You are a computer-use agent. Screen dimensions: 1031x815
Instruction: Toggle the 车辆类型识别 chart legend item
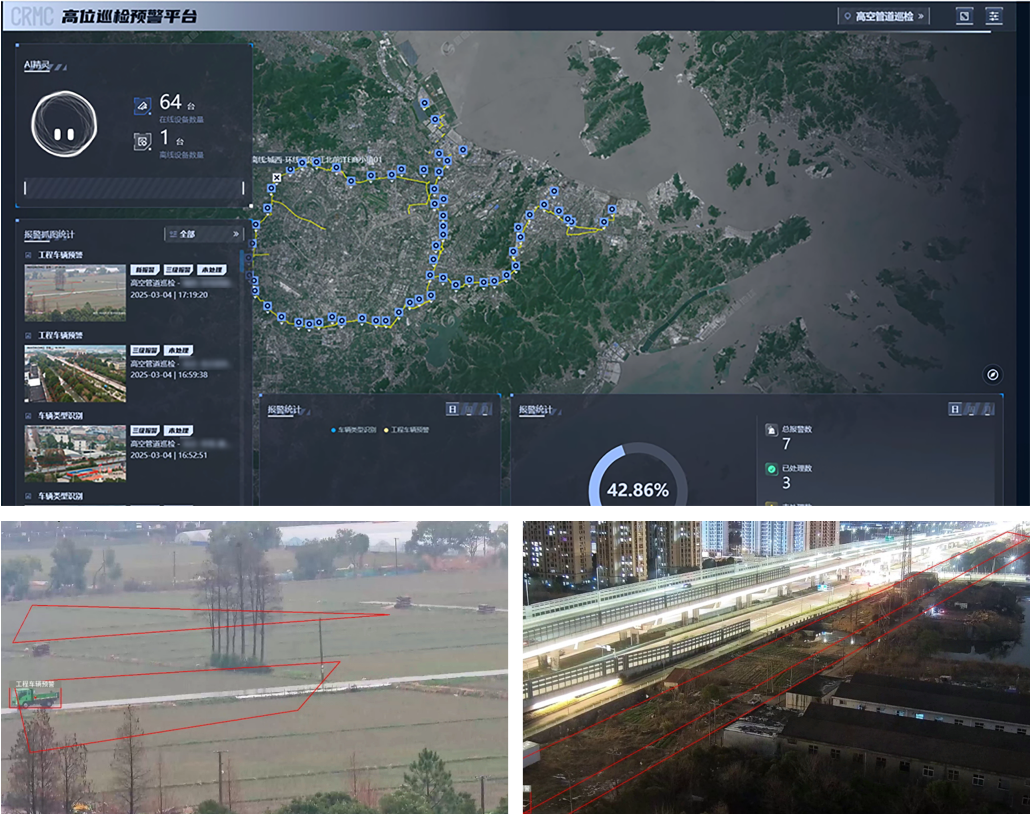[355, 429]
